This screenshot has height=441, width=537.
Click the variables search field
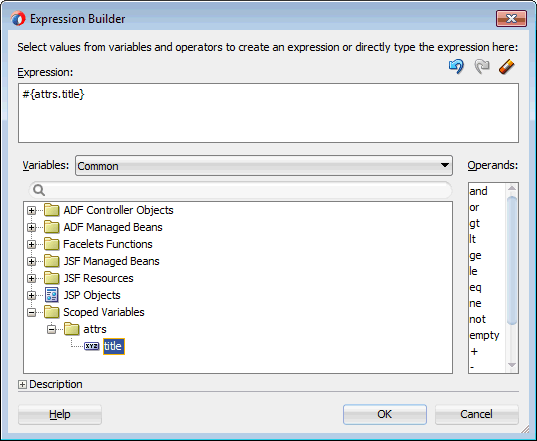click(240, 190)
